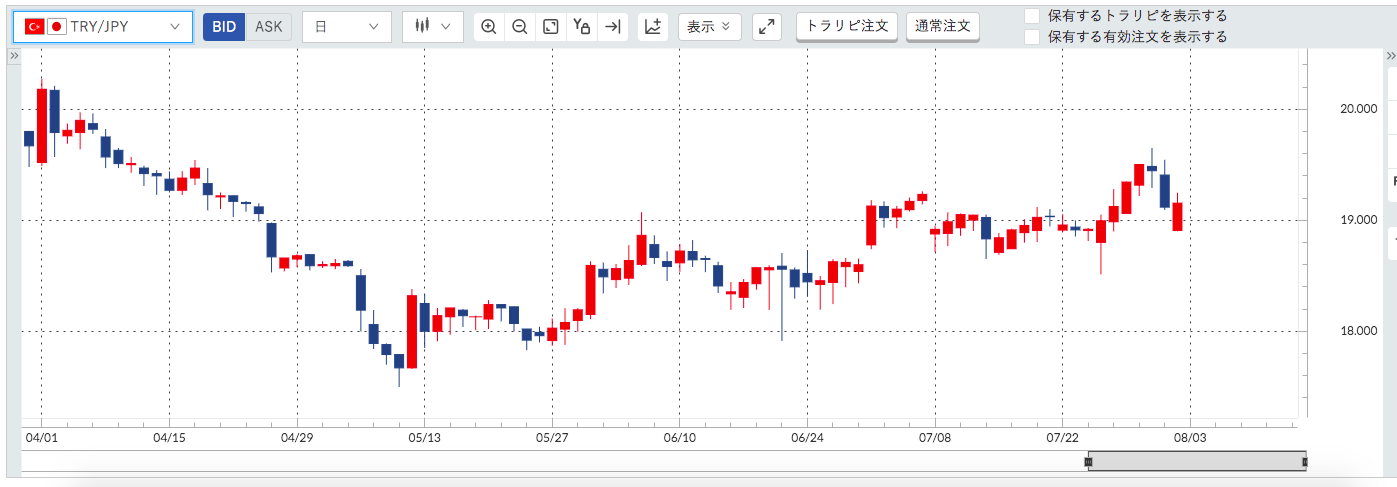1397x487 pixels.
Task: Jump to the latest candle with arrow icon
Action: 613,27
